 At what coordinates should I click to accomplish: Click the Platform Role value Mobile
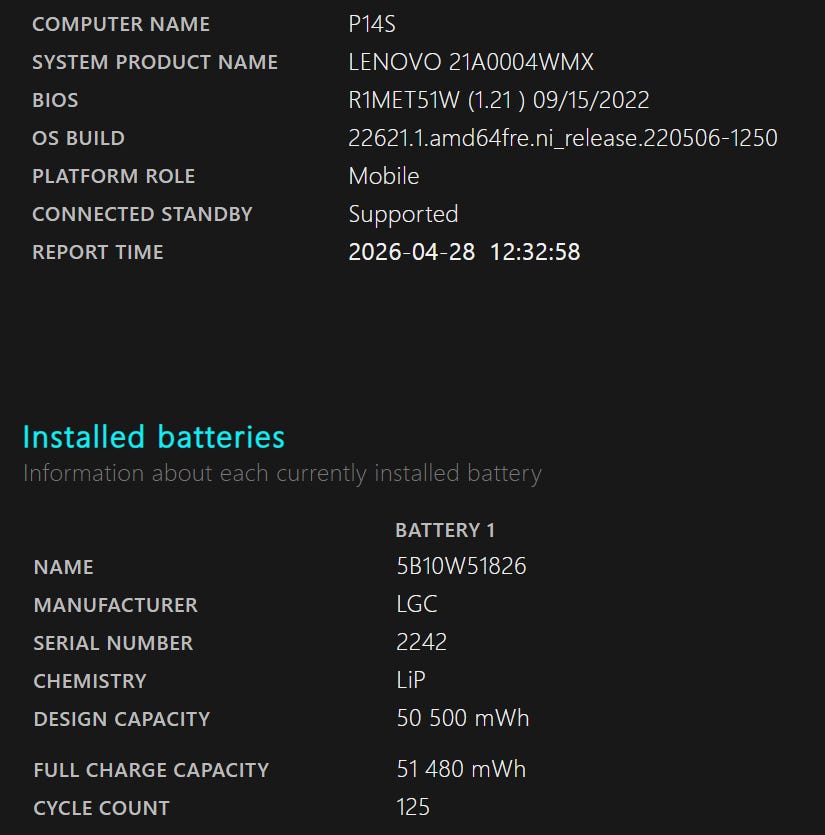383,176
